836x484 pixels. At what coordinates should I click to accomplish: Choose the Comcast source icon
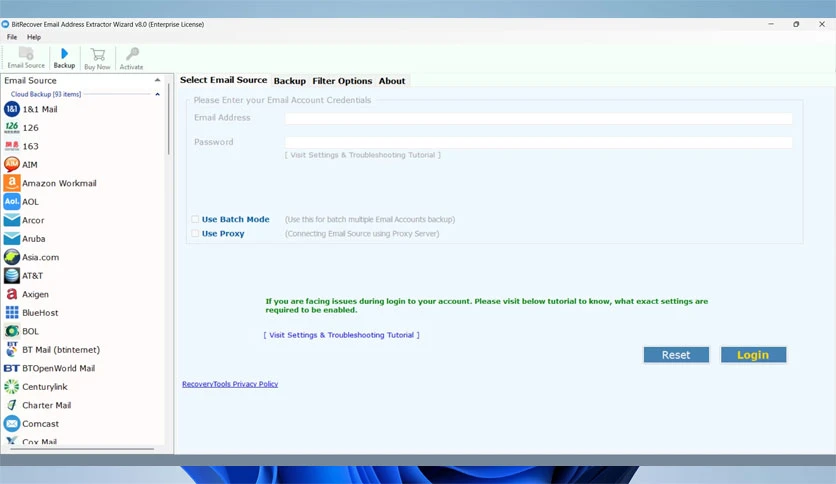tap(12, 424)
